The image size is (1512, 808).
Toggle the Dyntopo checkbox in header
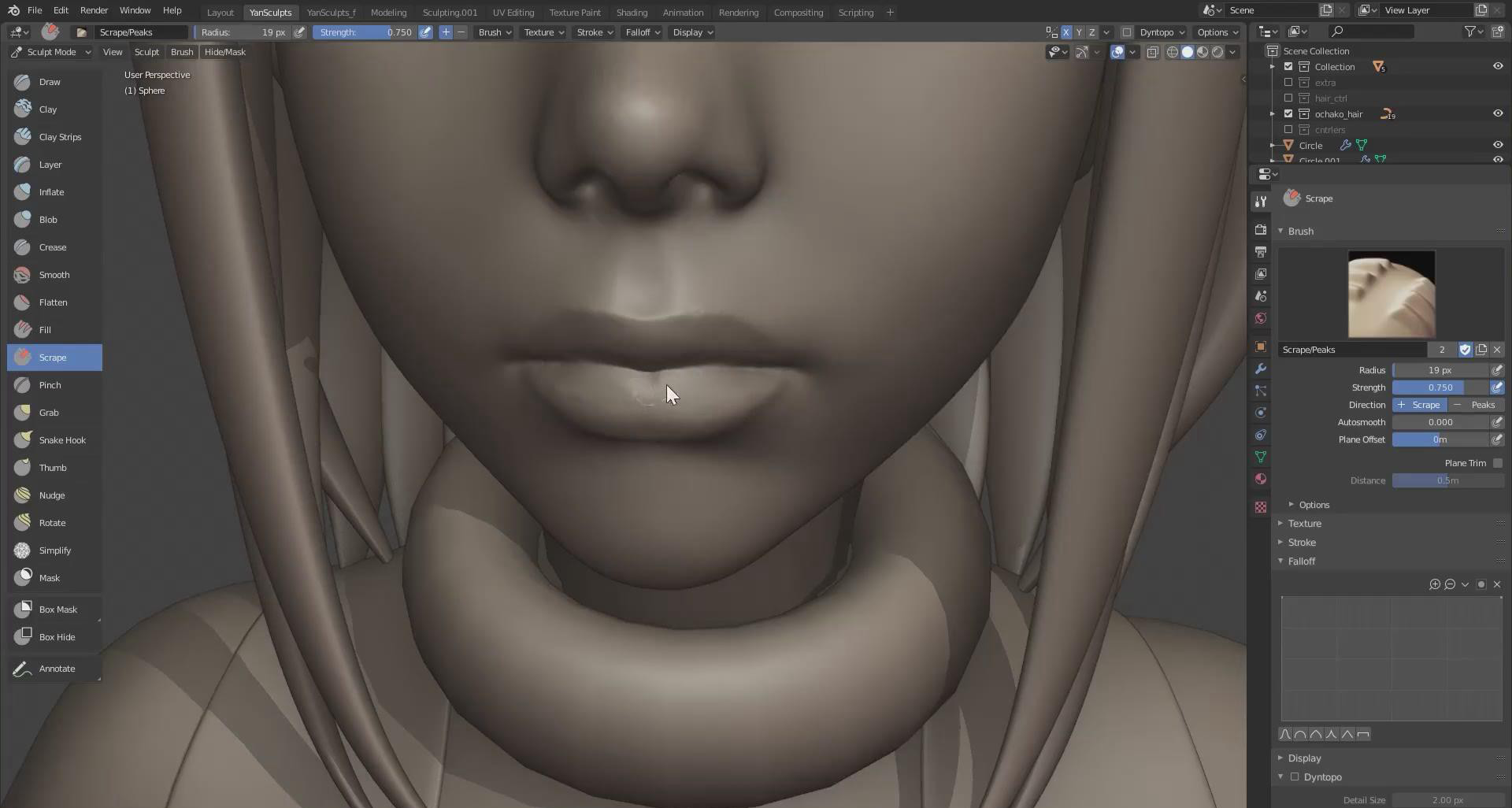[x=1127, y=32]
